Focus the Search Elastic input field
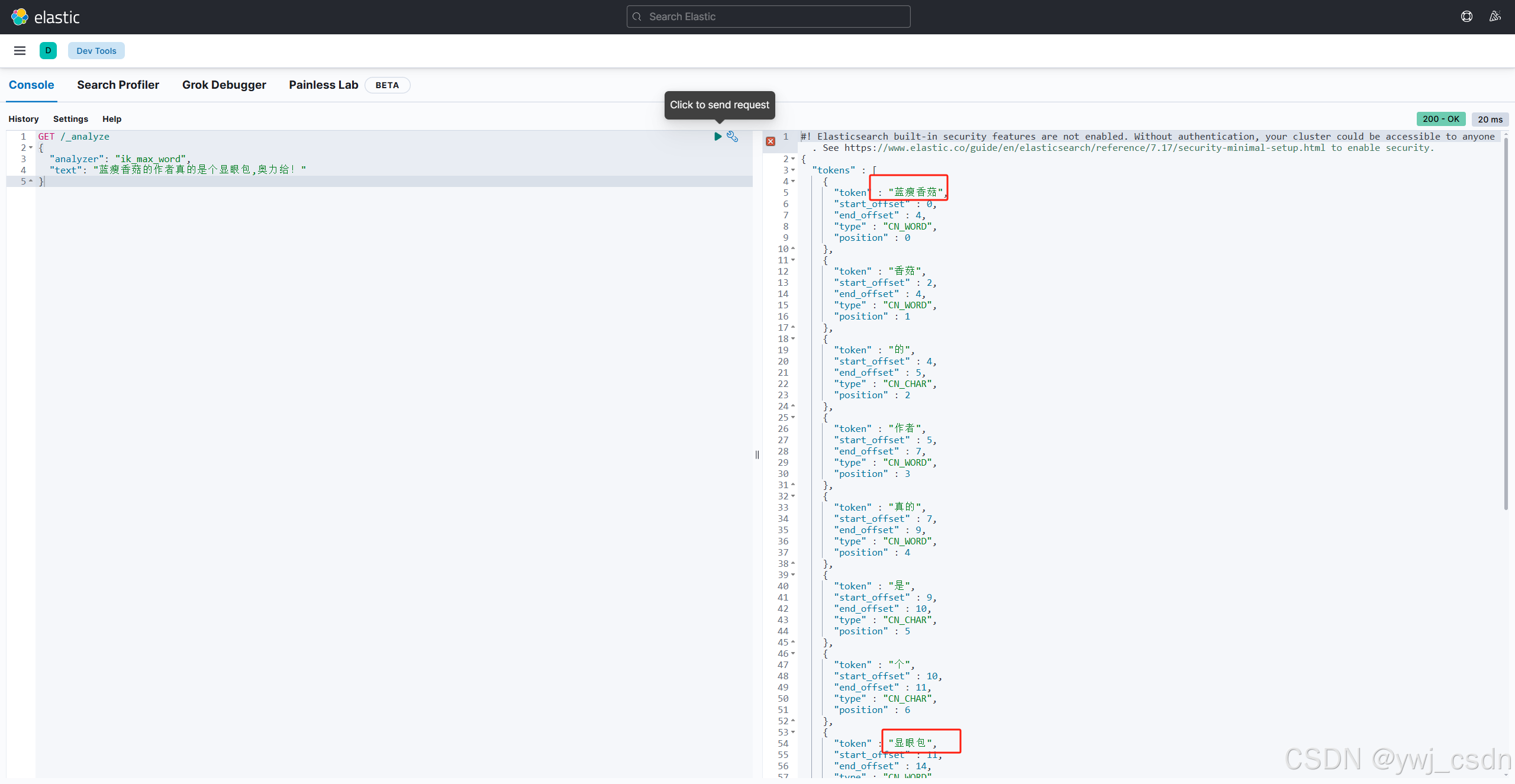 768,17
